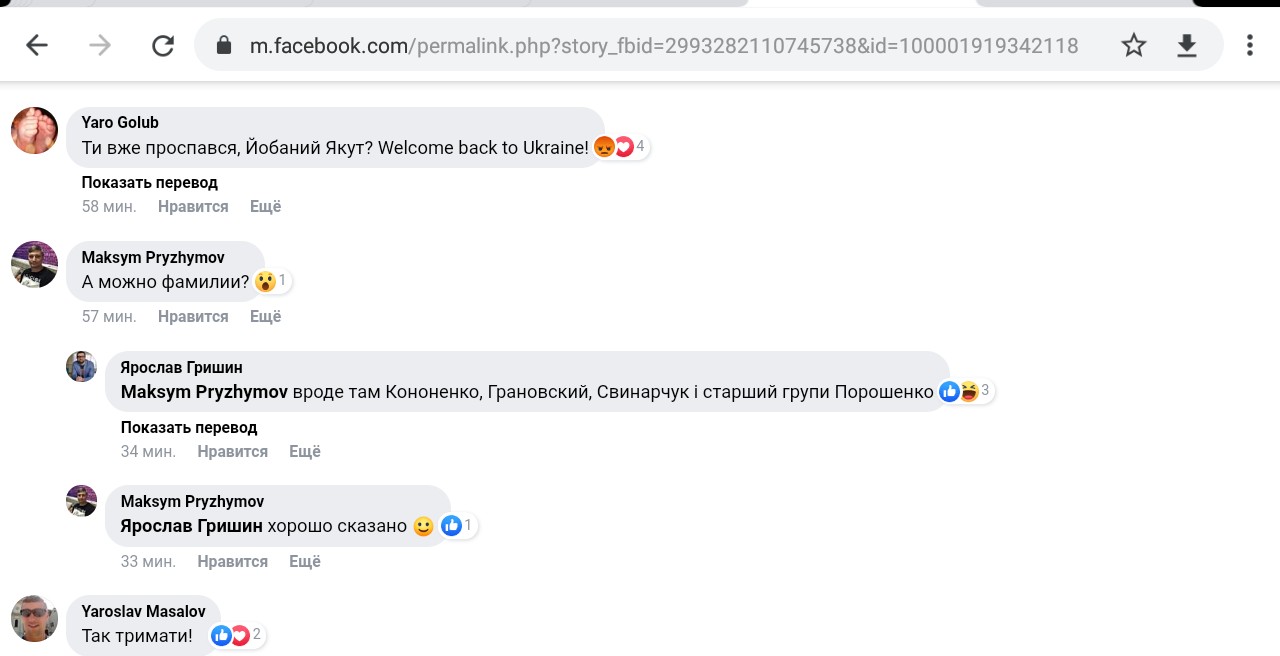Screen dimensions: 1280x656
Task: Show translation under Yaro Golub's comment
Action: click(x=149, y=182)
